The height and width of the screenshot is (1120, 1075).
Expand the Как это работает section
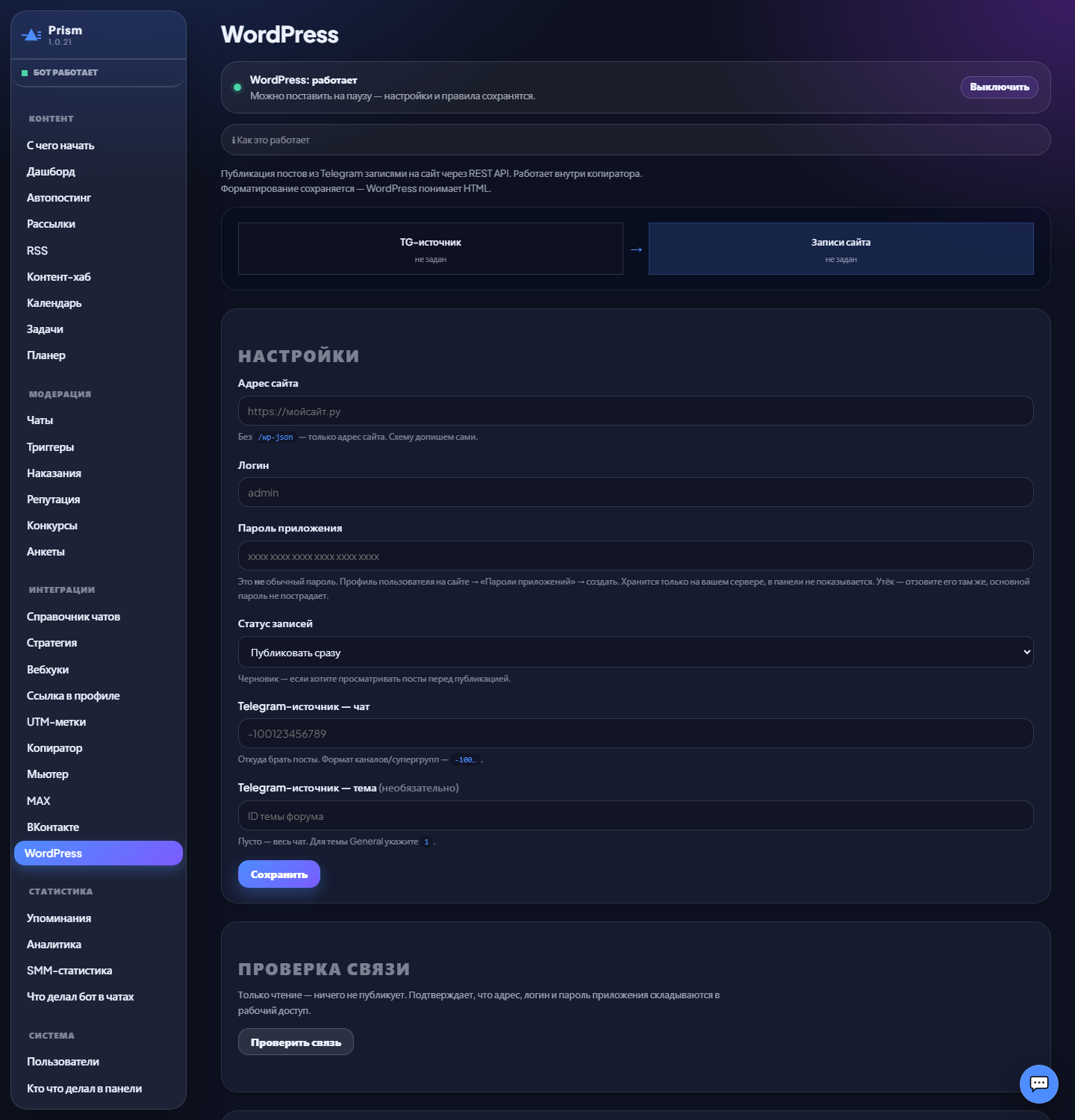[x=635, y=140]
